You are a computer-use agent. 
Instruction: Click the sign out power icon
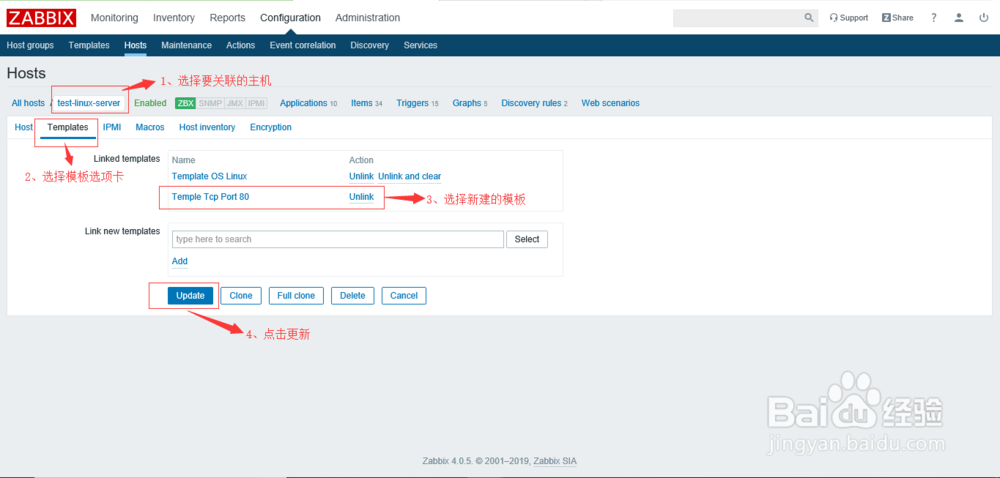pyautogui.click(x=983, y=18)
